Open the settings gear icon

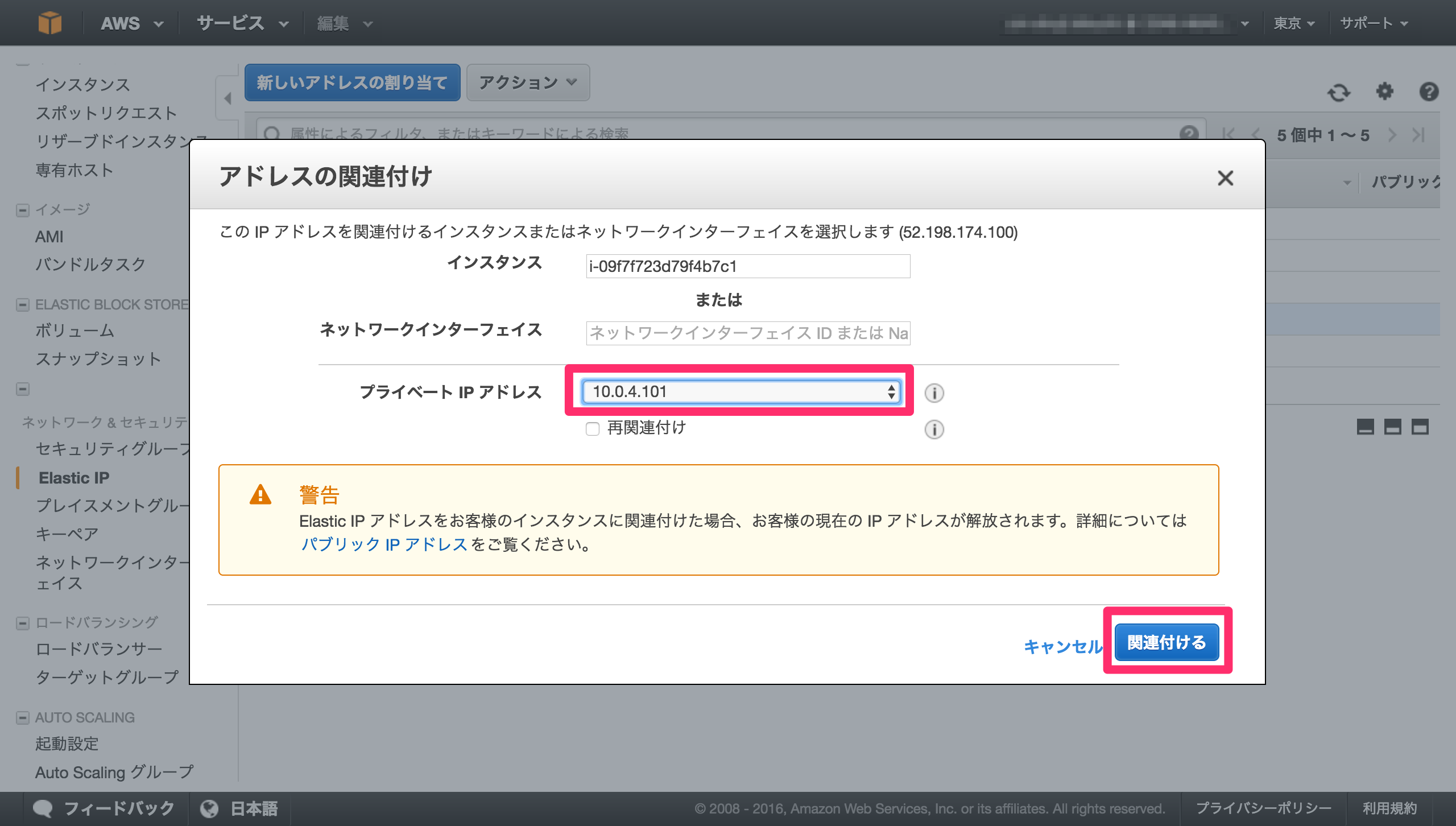click(1384, 92)
